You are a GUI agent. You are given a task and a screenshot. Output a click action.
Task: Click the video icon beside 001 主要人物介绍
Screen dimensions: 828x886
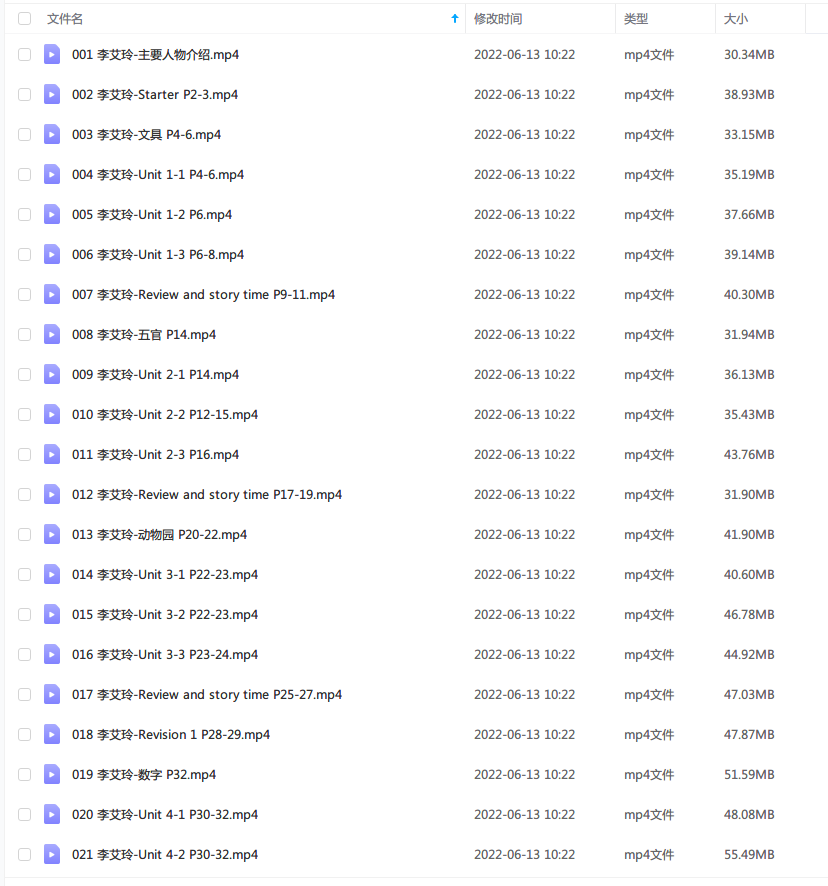(x=52, y=54)
